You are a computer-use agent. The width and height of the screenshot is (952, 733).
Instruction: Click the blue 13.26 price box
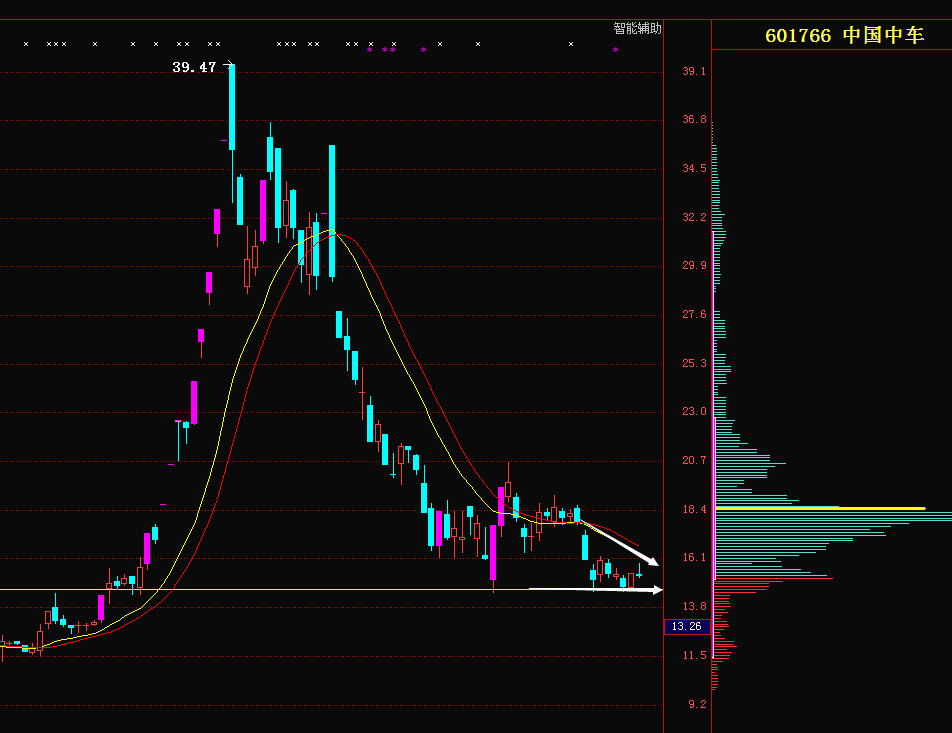pos(687,627)
